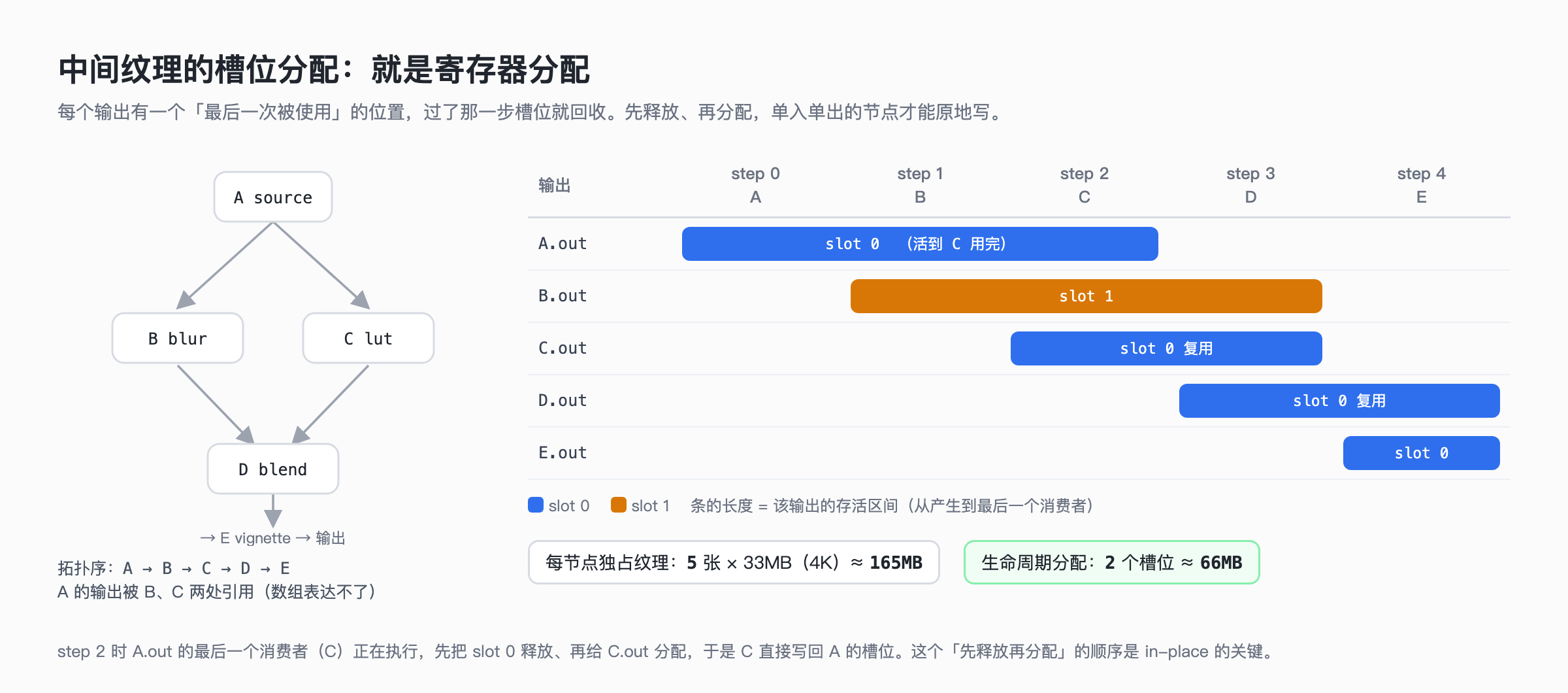Click the C lut node box
The width and height of the screenshot is (1568, 693).
368,338
